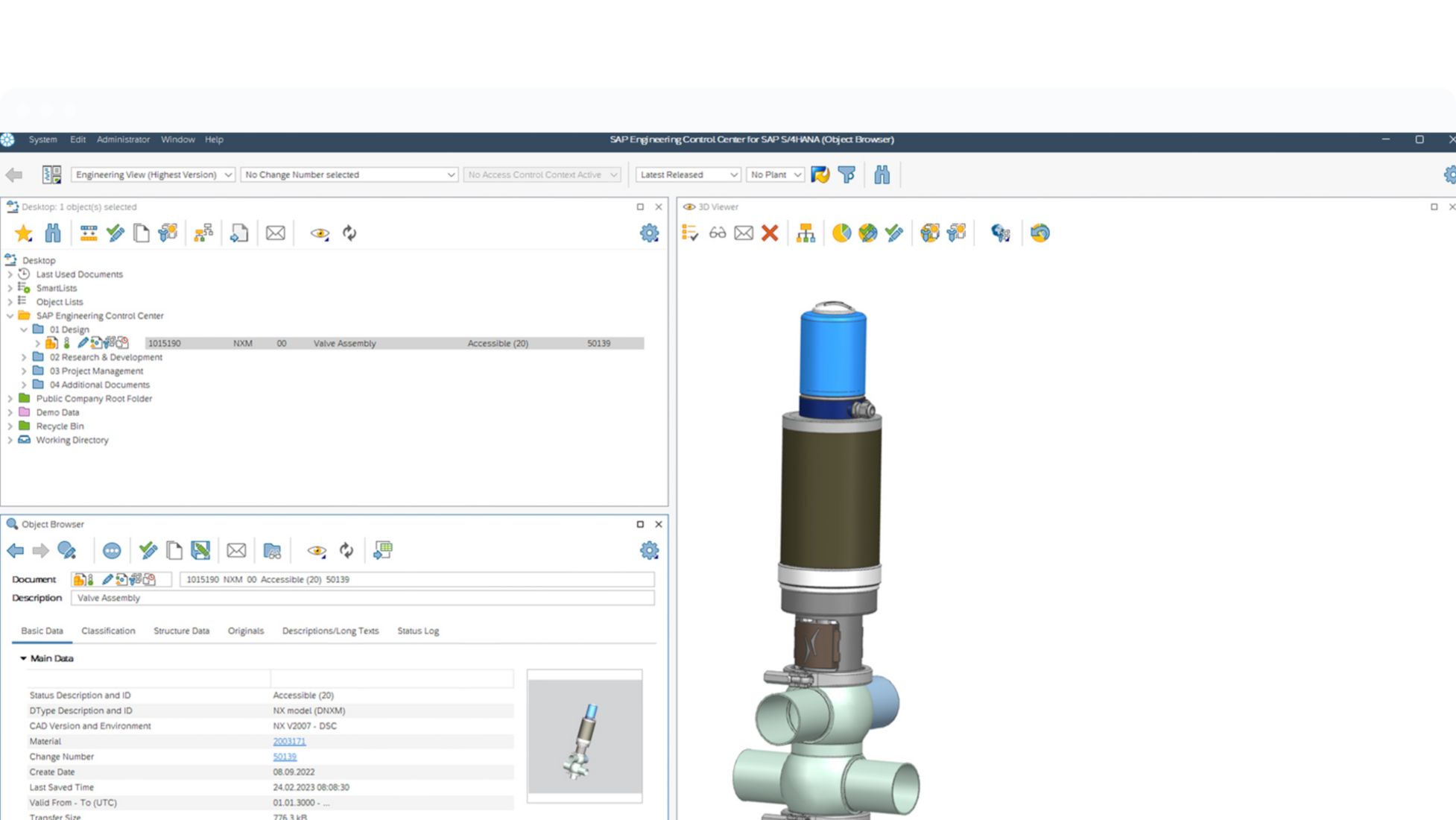This screenshot has height=820, width=1456.
Task: Click the refresh arrows icon in Desktop toolbar
Action: [x=349, y=233]
